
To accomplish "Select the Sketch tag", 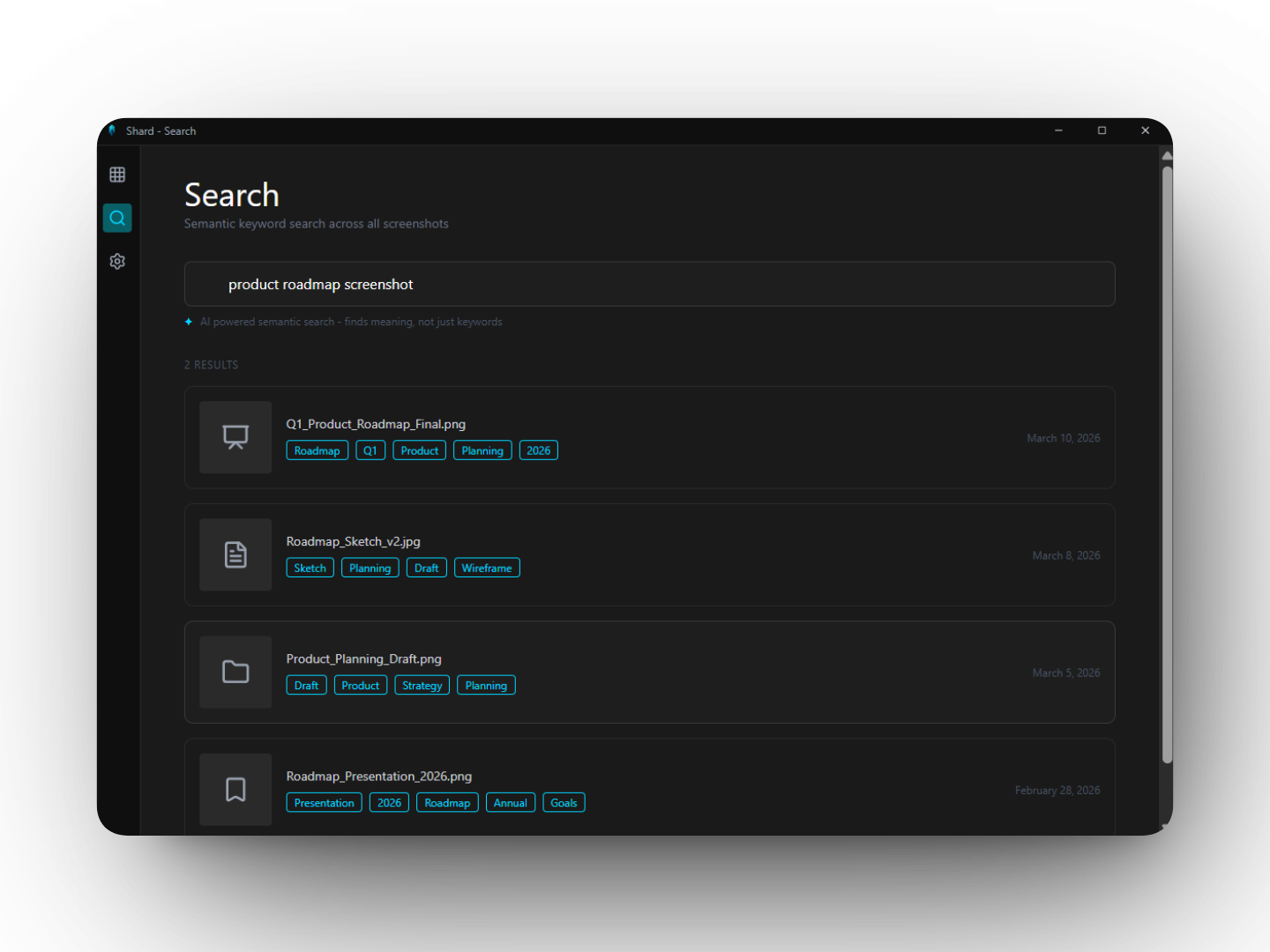I will tap(310, 568).
